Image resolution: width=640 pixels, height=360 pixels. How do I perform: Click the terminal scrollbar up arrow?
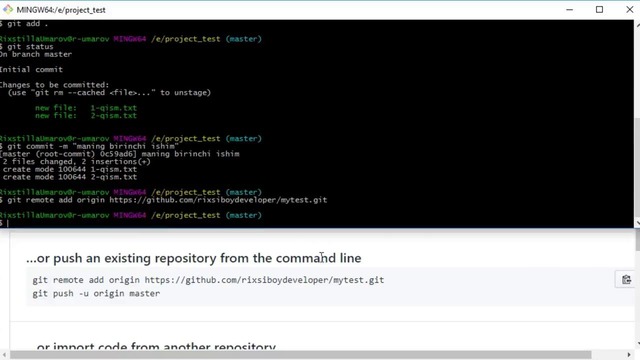point(637,24)
